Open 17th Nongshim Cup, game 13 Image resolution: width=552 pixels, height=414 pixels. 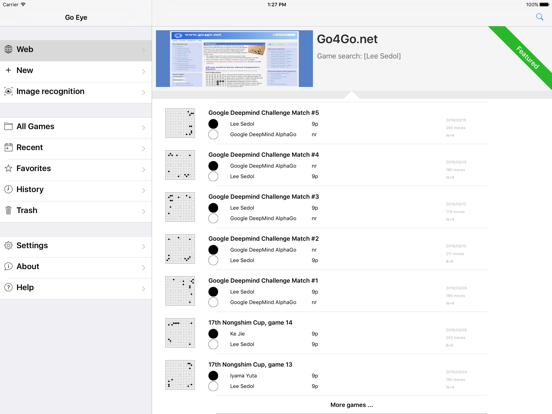point(250,364)
